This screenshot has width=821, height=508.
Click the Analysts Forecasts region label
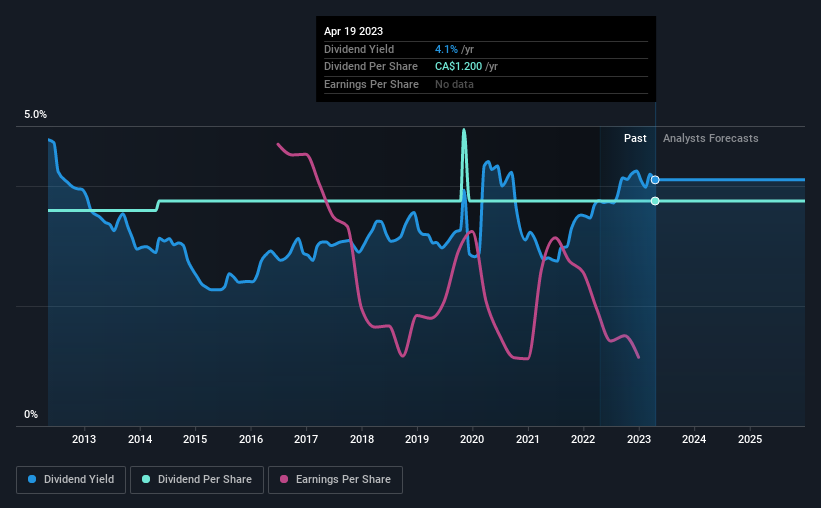coord(711,138)
